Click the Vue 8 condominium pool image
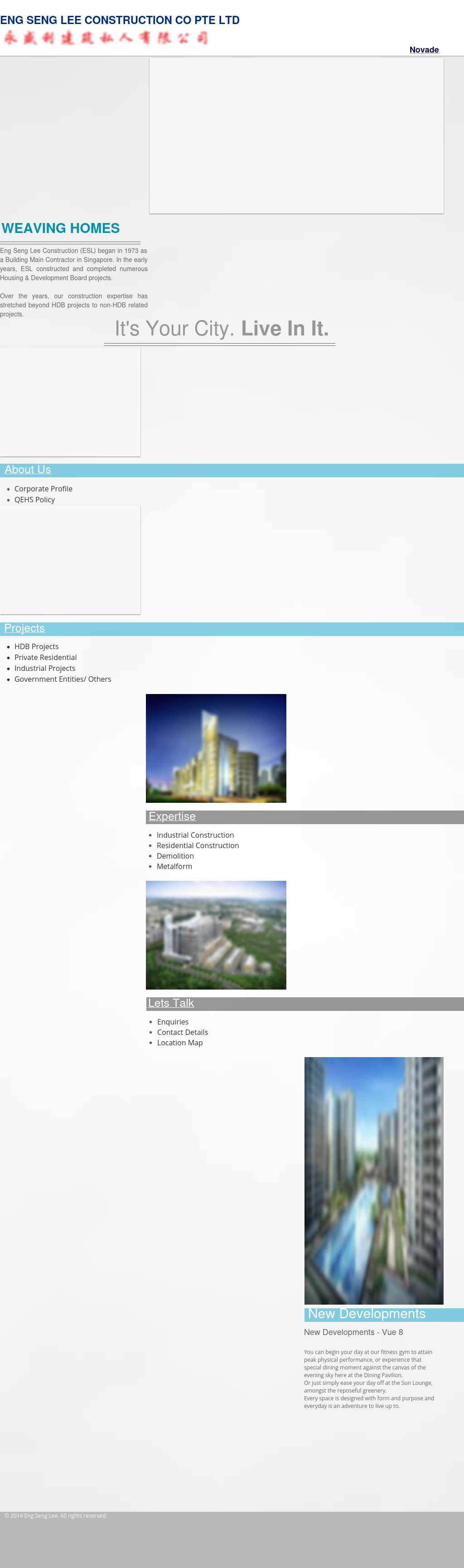 pos(373,1180)
